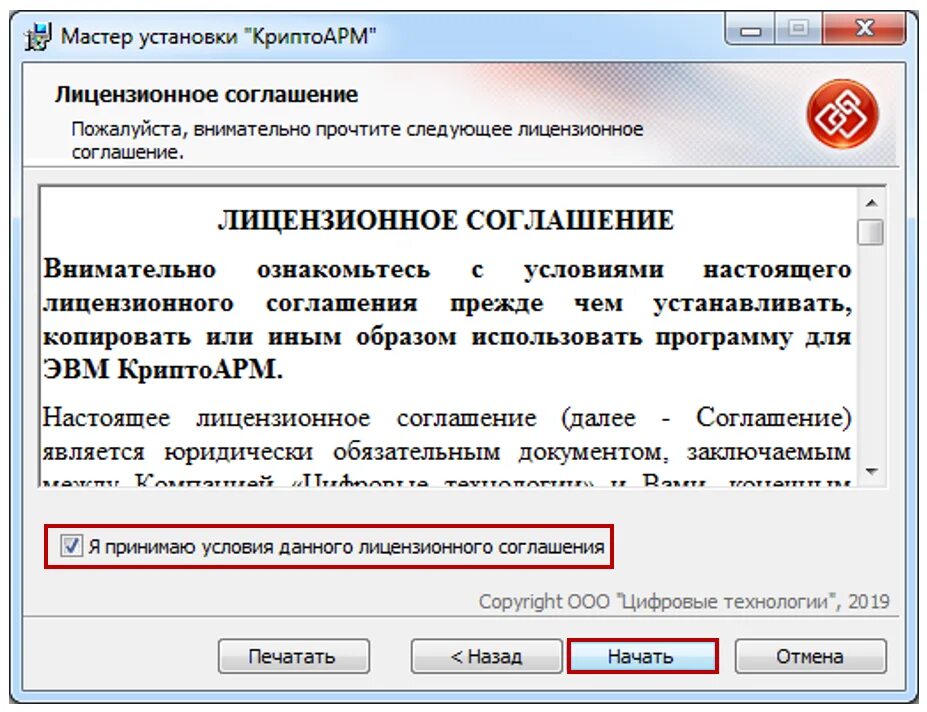Image resolution: width=927 pixels, height=712 pixels.
Task: Click the Печатать button
Action: [294, 656]
